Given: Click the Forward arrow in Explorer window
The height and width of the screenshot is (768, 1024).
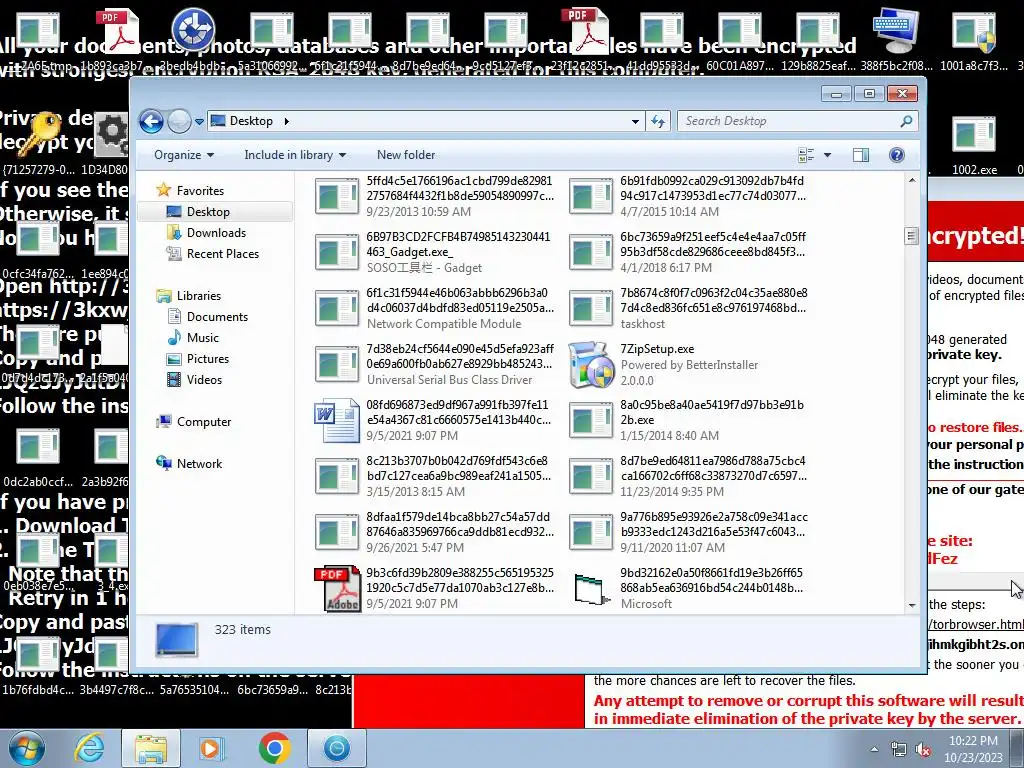Looking at the screenshot, I should 179,121.
